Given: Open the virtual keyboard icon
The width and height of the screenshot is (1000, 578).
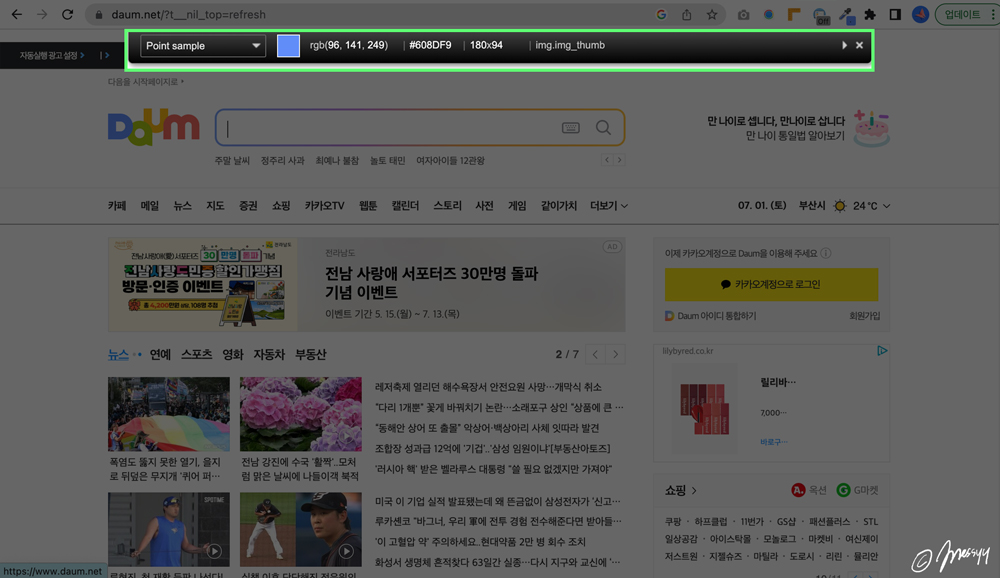Looking at the screenshot, I should (x=571, y=128).
